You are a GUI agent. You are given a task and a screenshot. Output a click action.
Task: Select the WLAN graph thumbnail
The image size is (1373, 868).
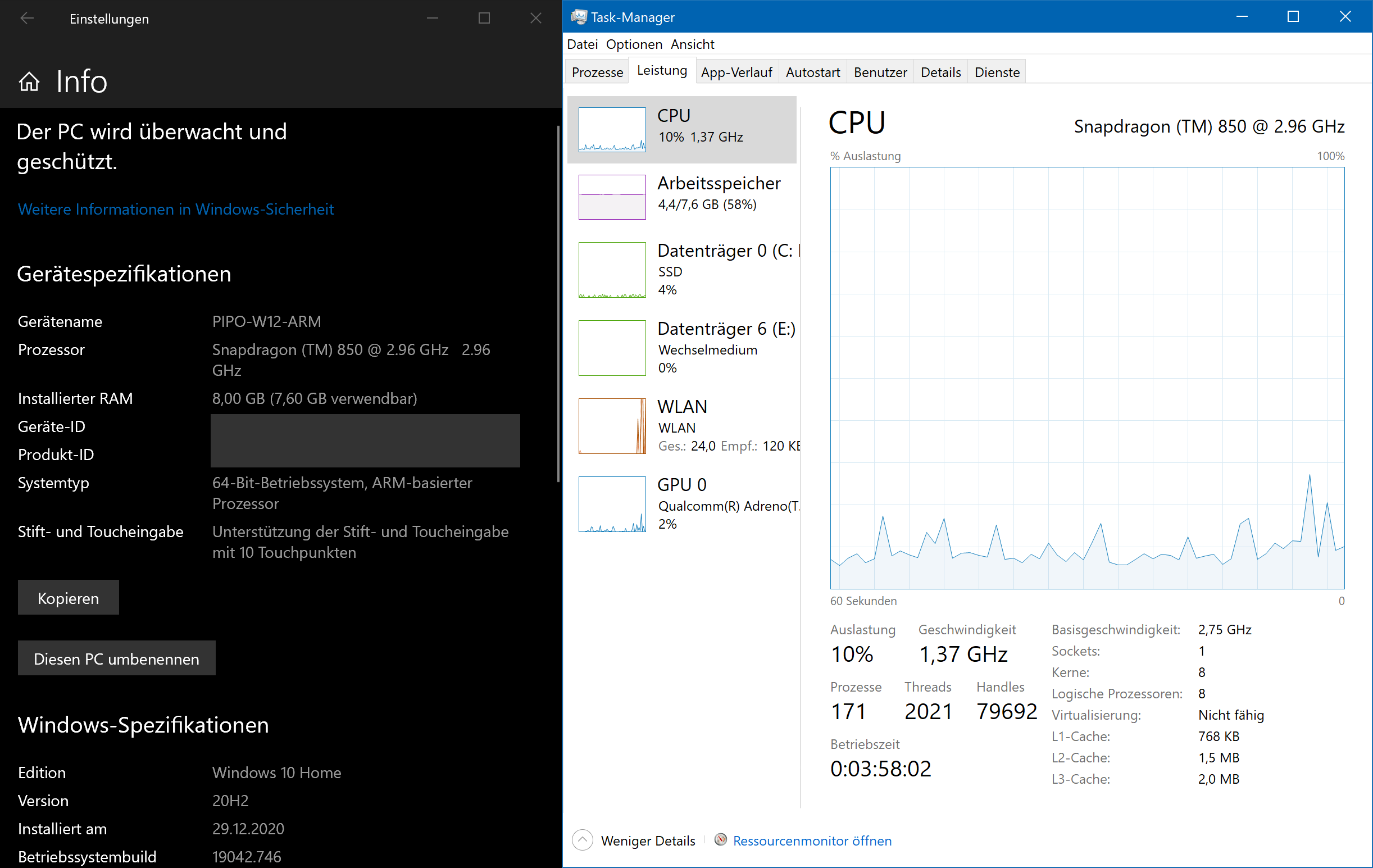click(612, 426)
